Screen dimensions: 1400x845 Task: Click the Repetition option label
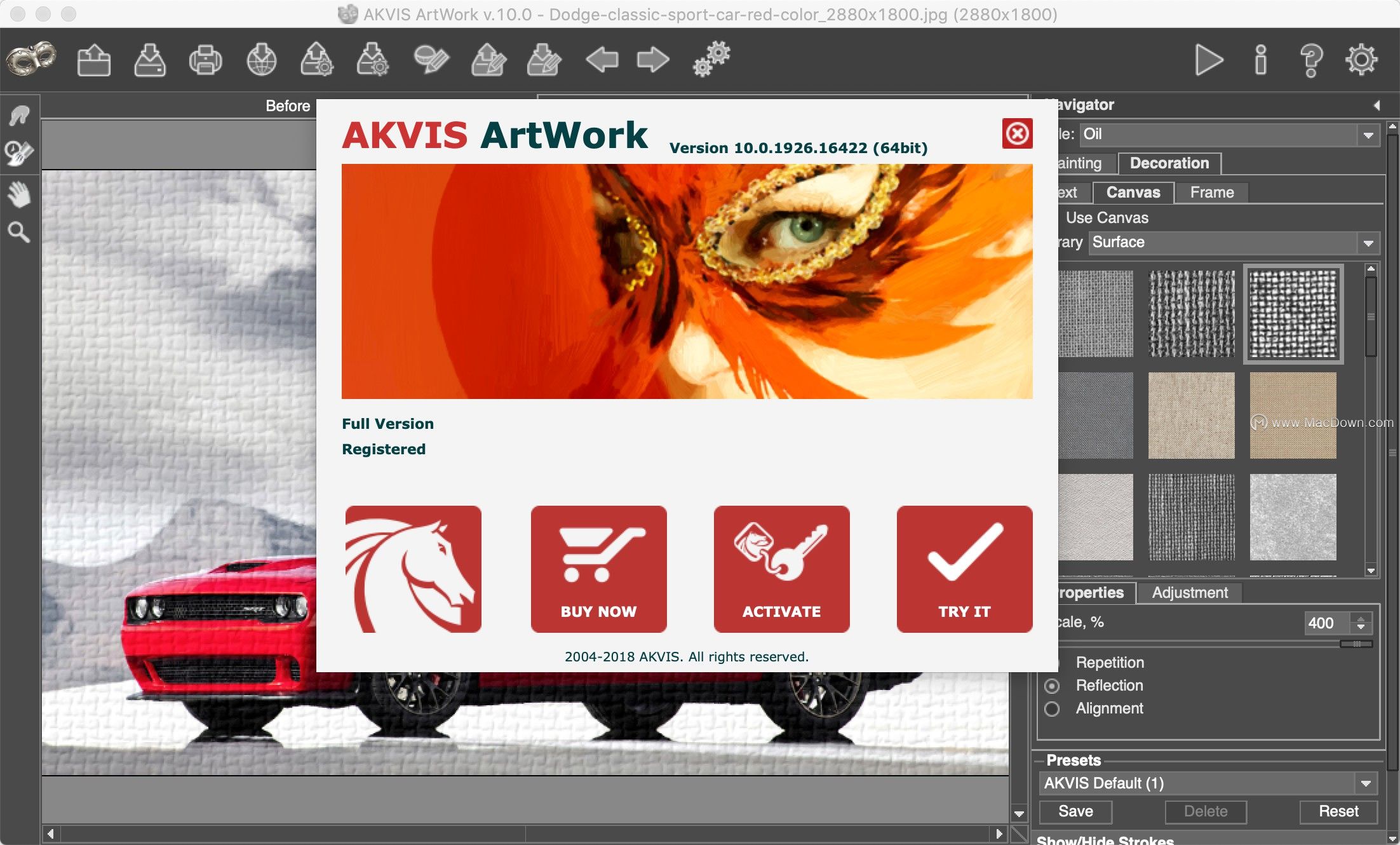[x=1110, y=663]
